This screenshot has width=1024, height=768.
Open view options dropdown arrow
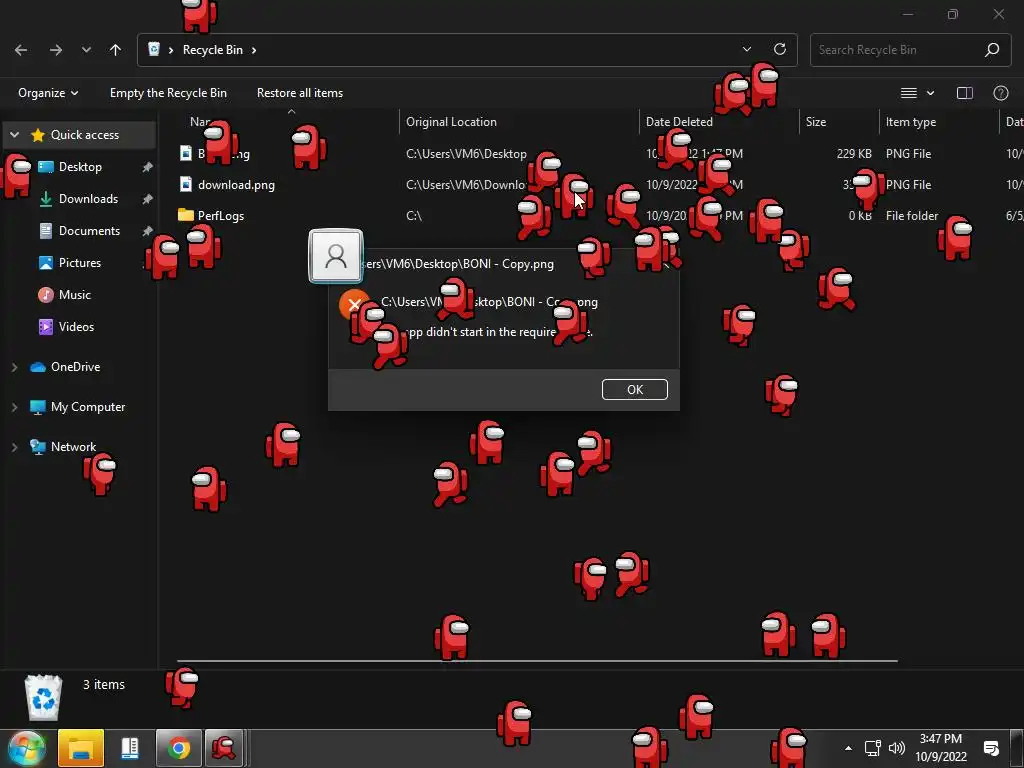(931, 93)
